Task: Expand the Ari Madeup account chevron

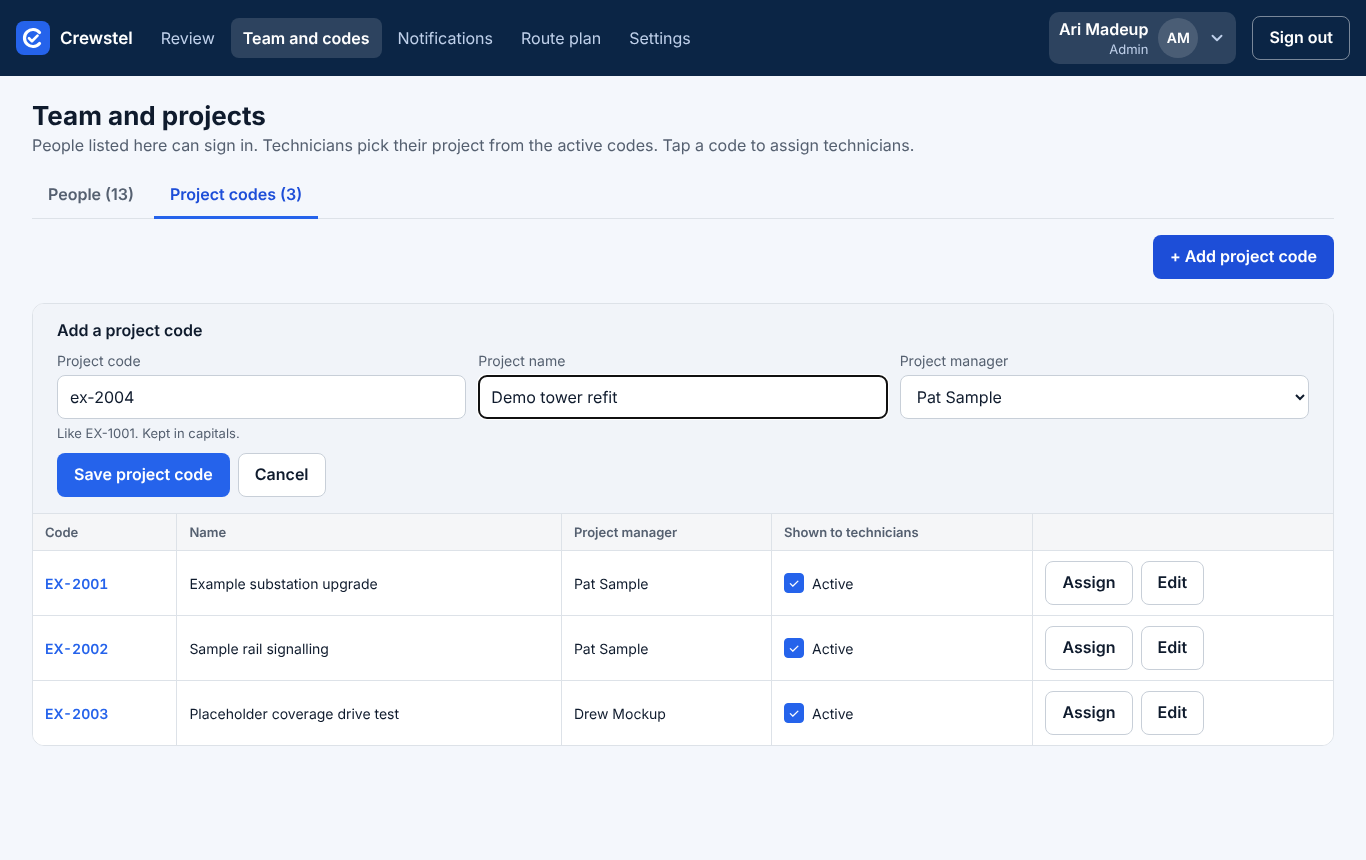Action: click(x=1217, y=38)
